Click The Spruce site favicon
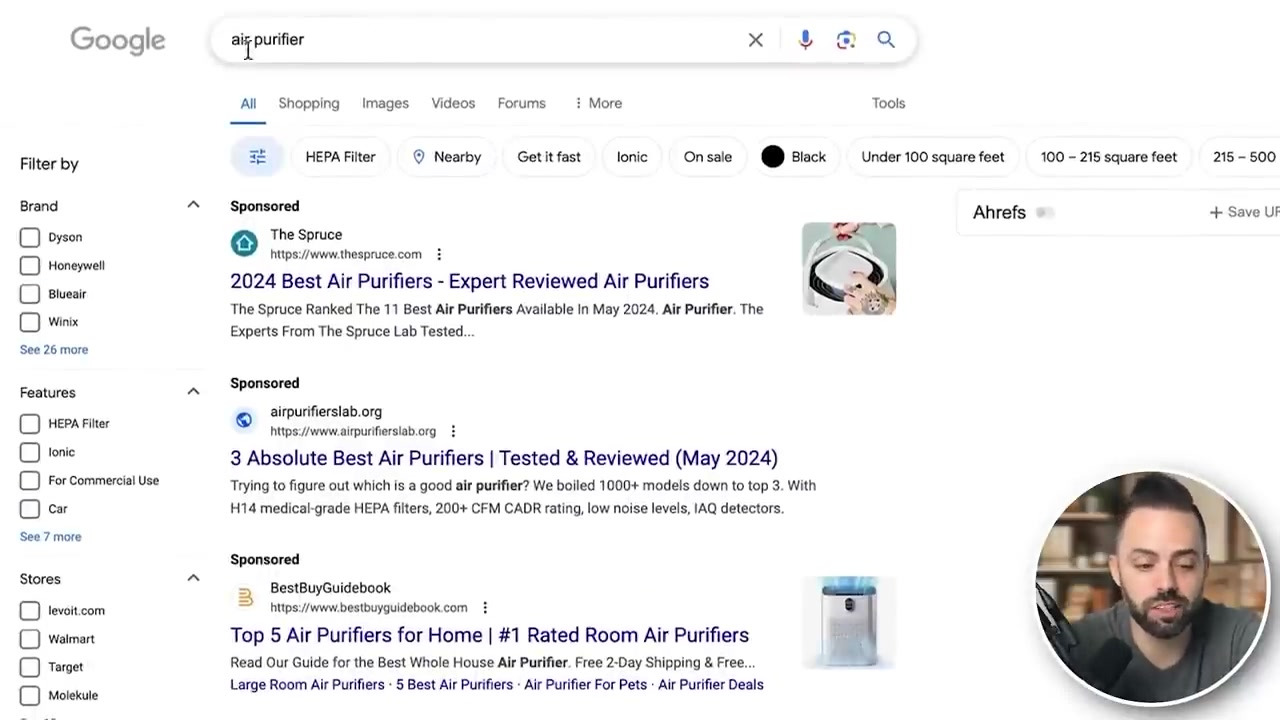 244,243
